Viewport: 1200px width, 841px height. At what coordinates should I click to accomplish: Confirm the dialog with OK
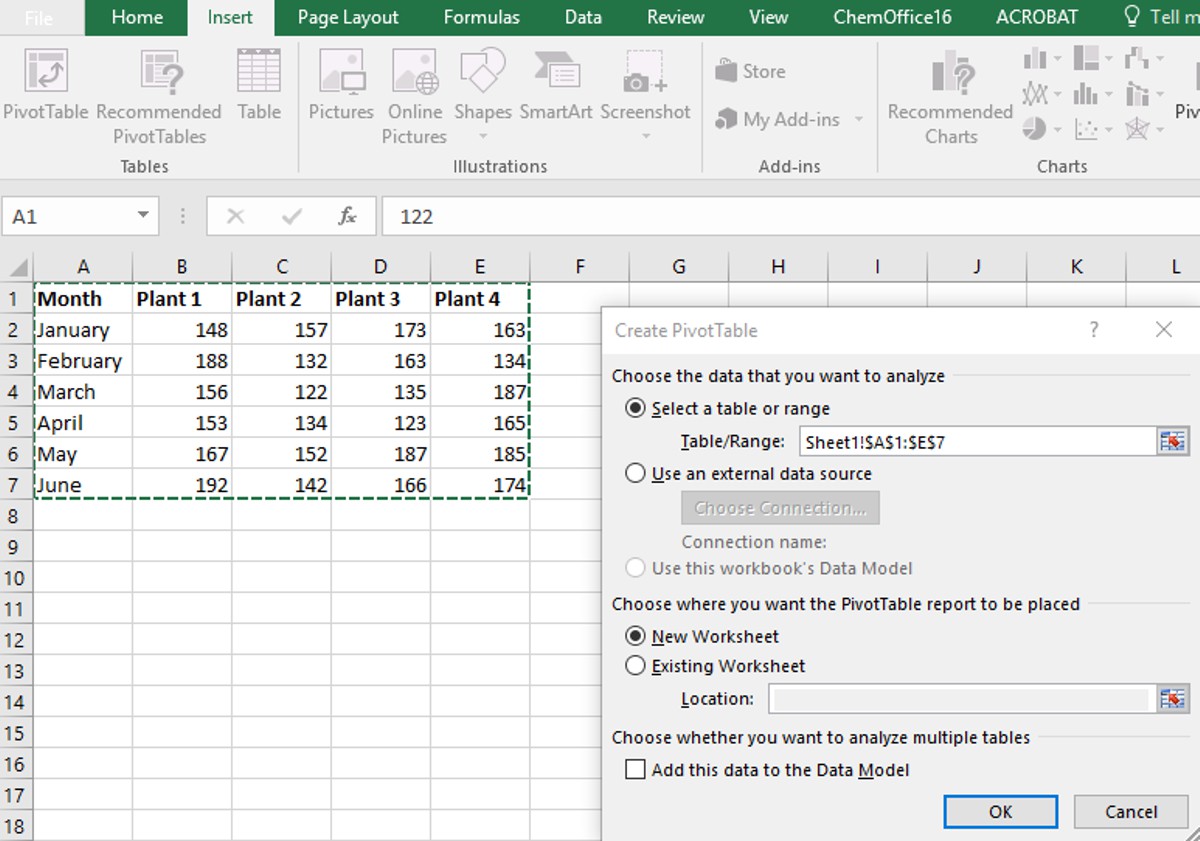pos(1000,812)
